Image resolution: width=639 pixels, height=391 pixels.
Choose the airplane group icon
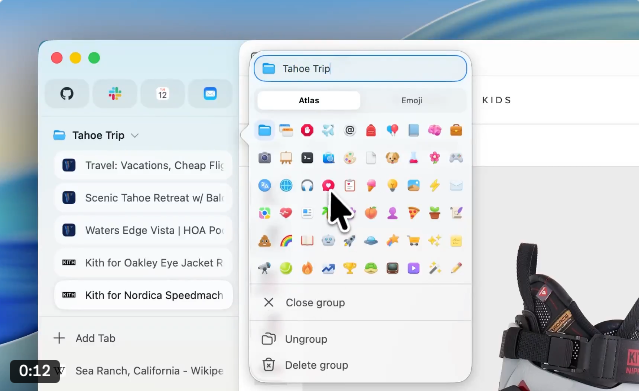[328, 130]
